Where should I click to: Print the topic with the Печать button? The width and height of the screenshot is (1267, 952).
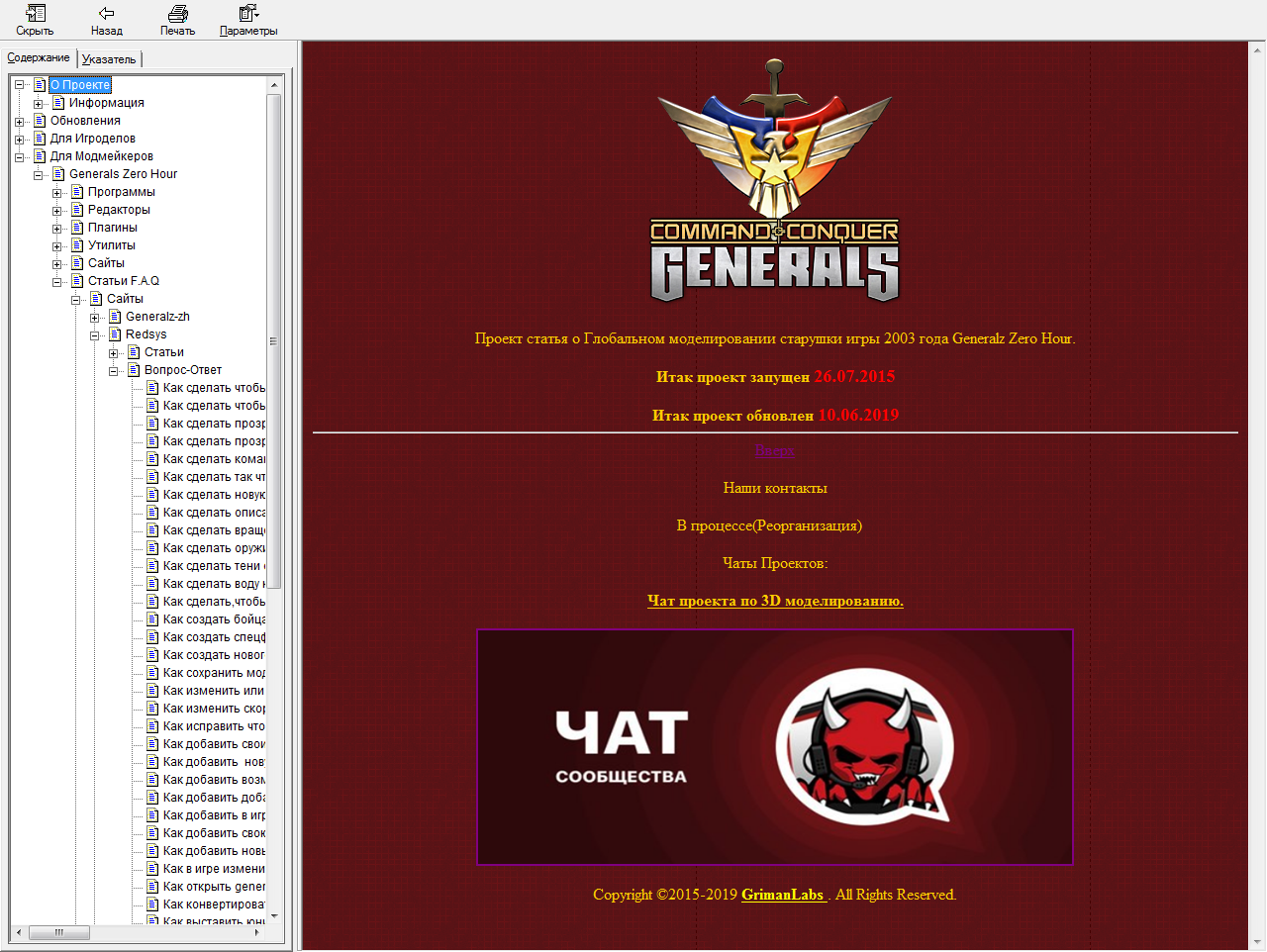pos(178,20)
